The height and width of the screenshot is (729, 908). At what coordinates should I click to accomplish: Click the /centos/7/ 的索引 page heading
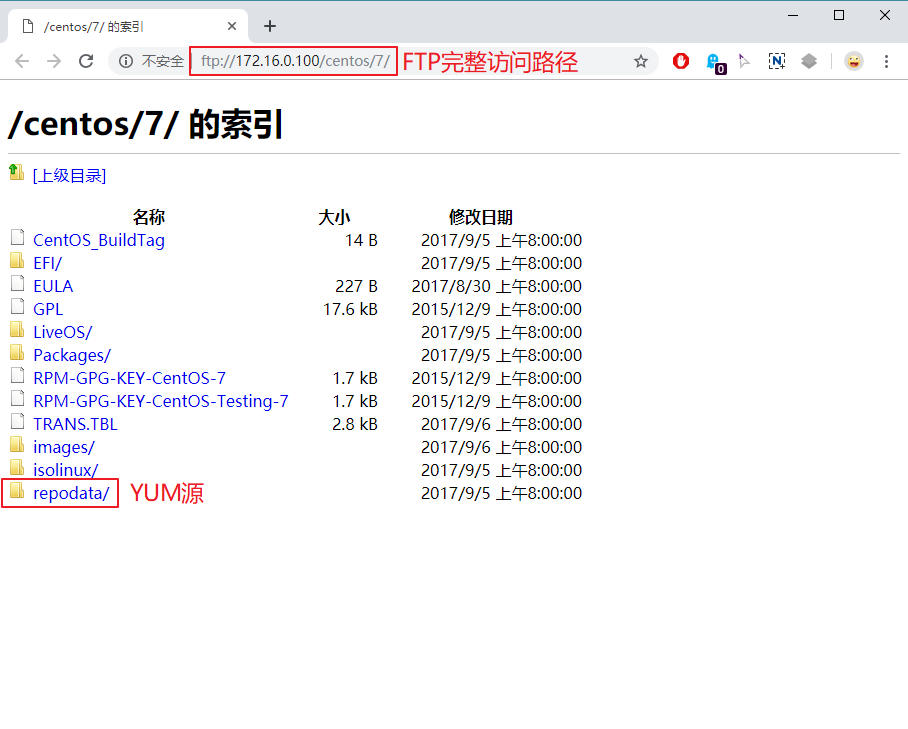(x=145, y=124)
